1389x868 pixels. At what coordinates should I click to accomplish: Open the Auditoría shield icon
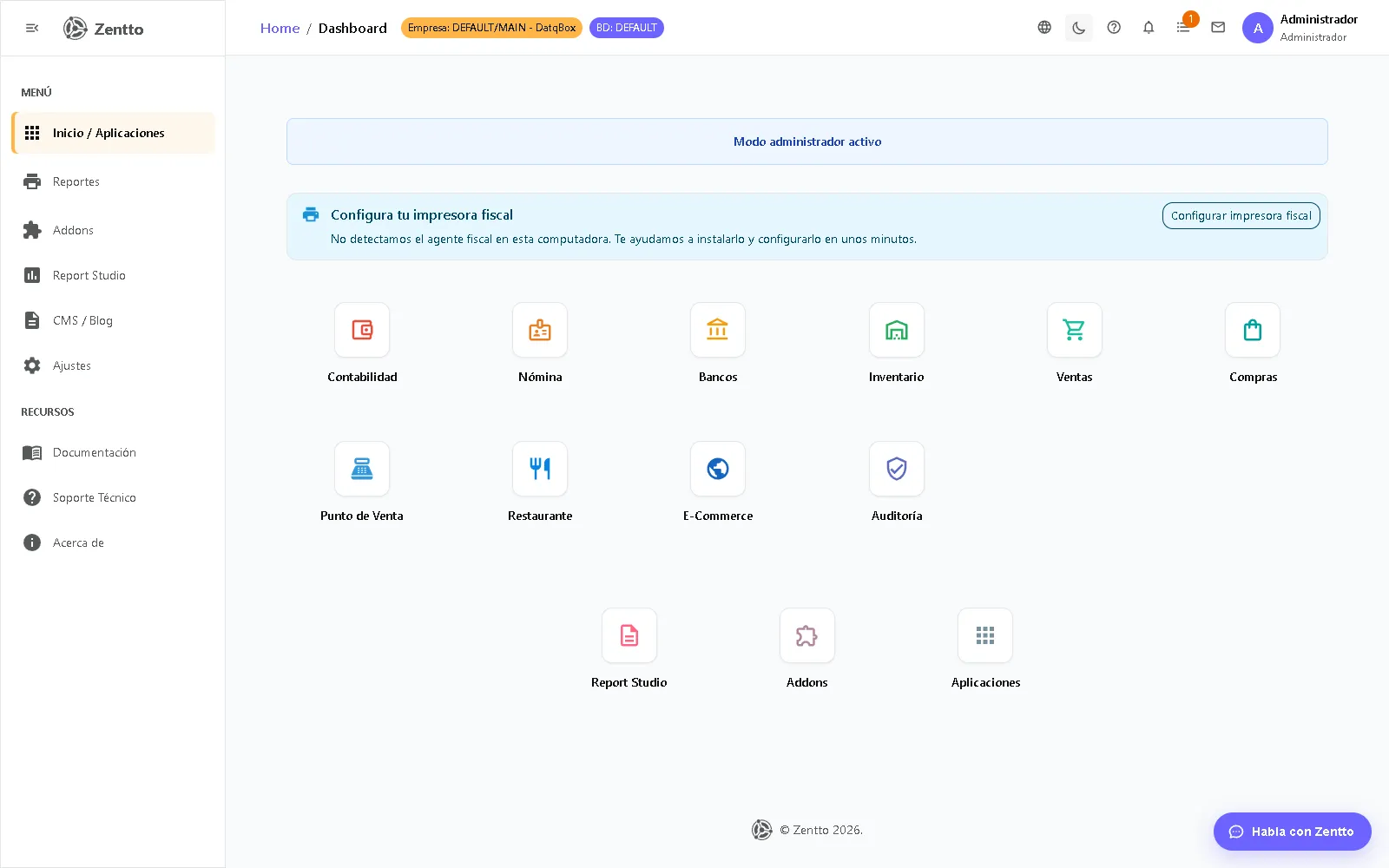pos(897,469)
